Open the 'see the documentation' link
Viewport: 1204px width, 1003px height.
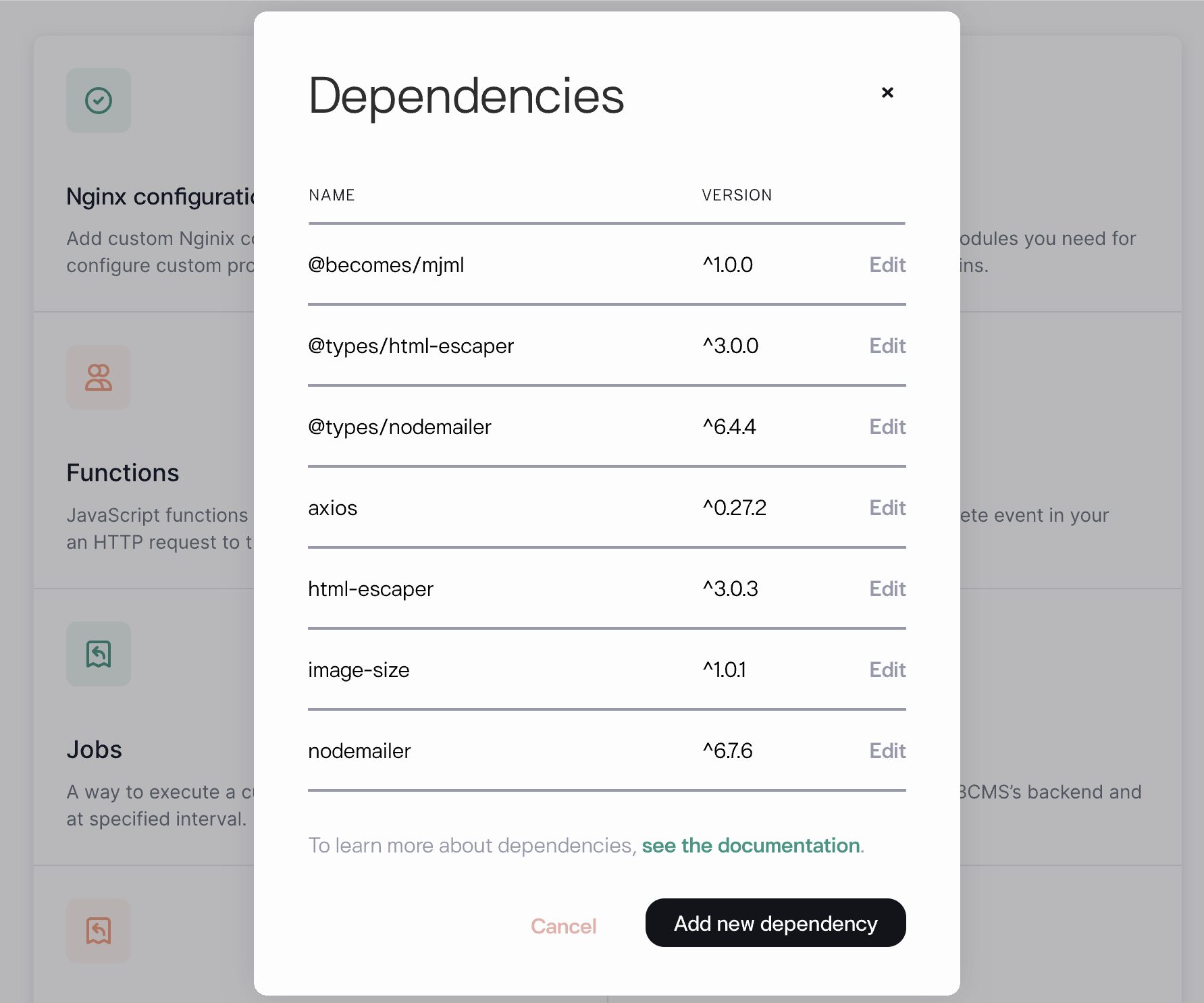pos(750,846)
